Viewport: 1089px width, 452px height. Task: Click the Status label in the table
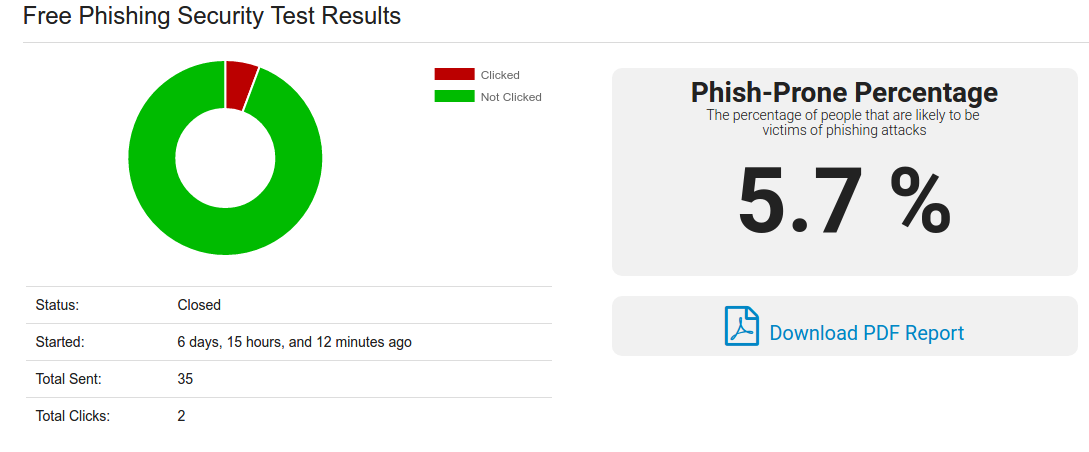(57, 305)
